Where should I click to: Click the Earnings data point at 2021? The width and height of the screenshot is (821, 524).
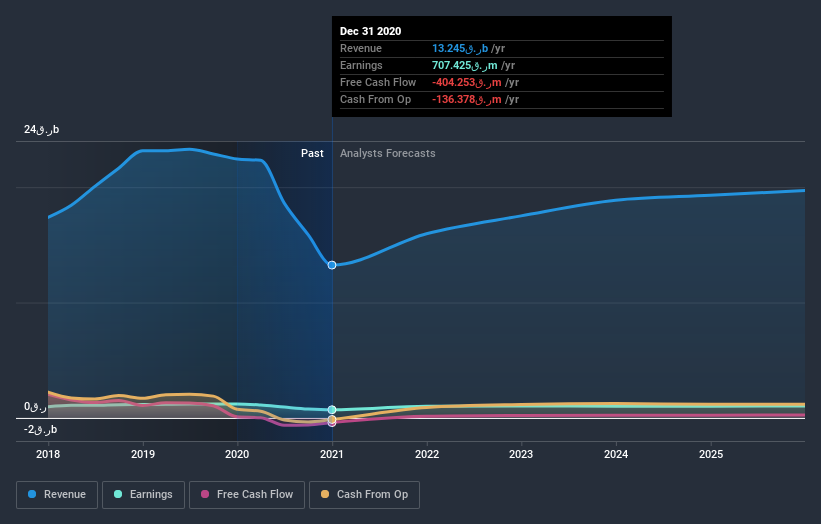pos(332,410)
